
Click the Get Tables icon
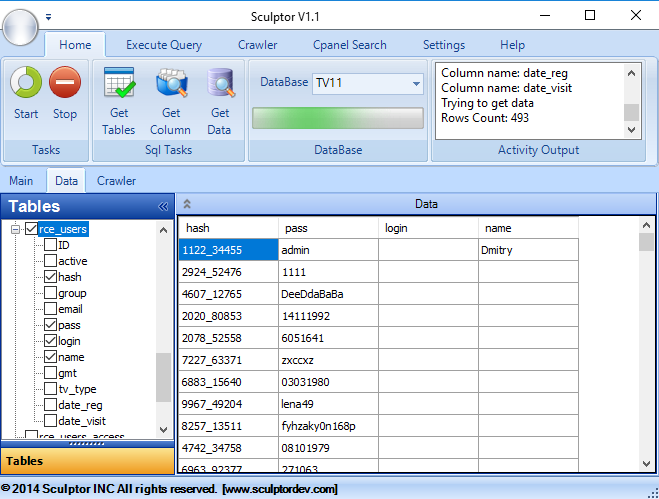coord(119,83)
